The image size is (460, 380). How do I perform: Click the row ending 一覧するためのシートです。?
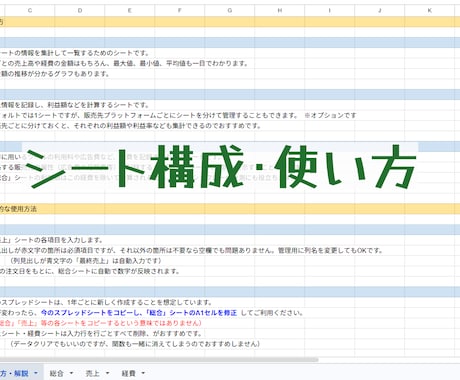[75, 53]
